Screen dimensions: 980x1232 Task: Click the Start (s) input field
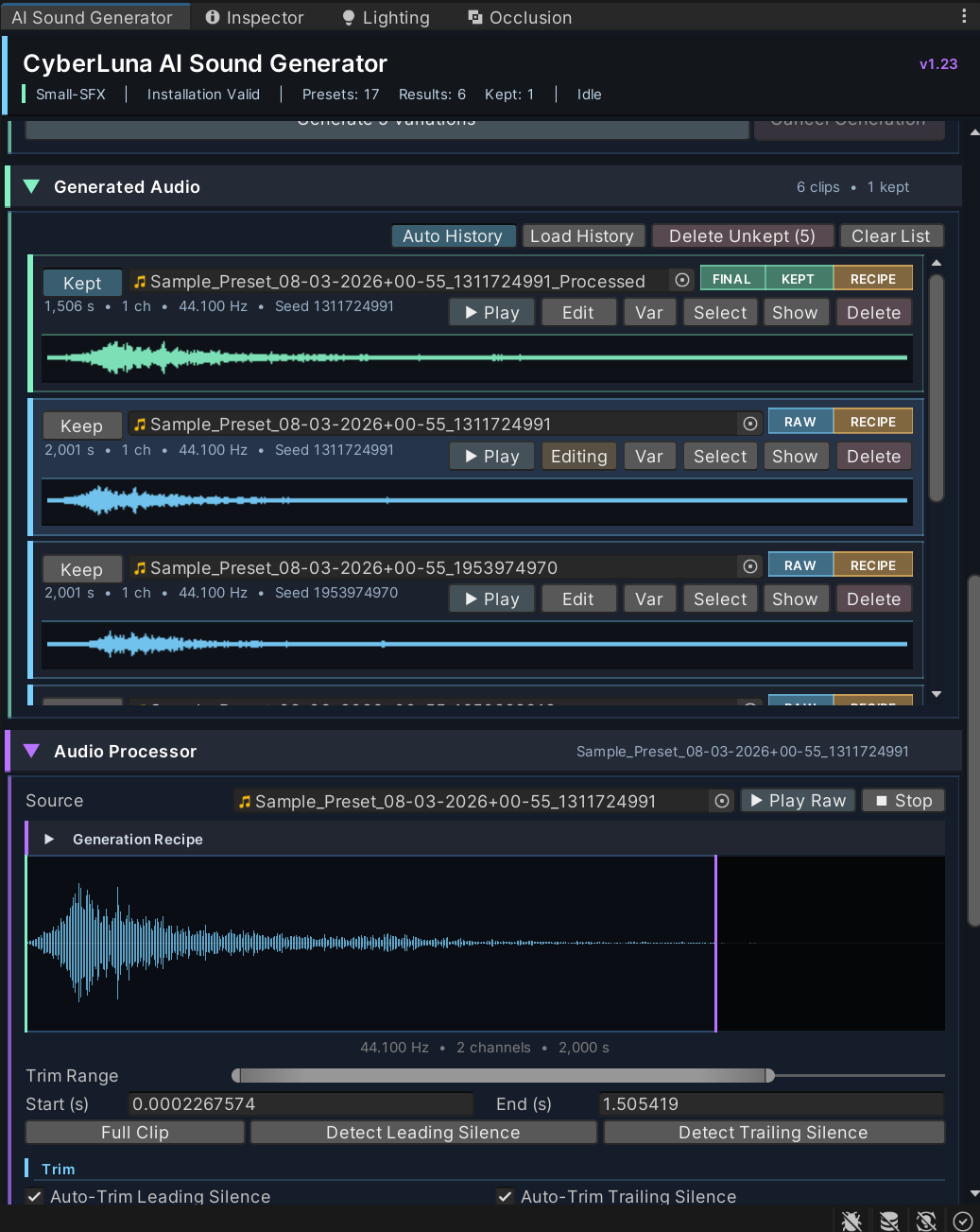coord(301,1103)
